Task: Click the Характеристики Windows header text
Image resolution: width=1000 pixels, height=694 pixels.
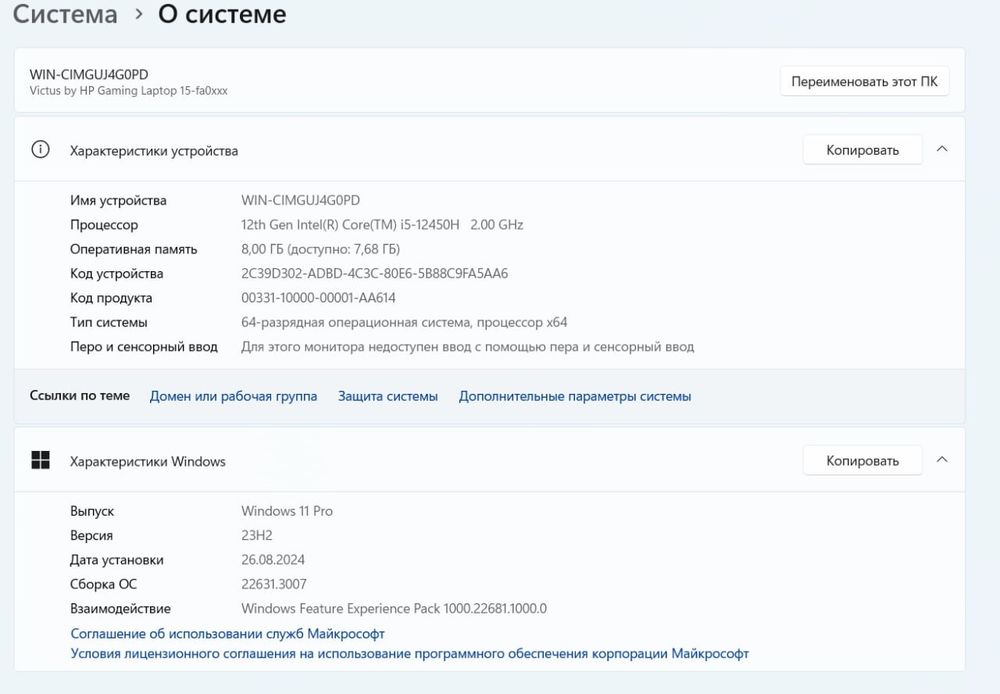Action: (x=147, y=462)
